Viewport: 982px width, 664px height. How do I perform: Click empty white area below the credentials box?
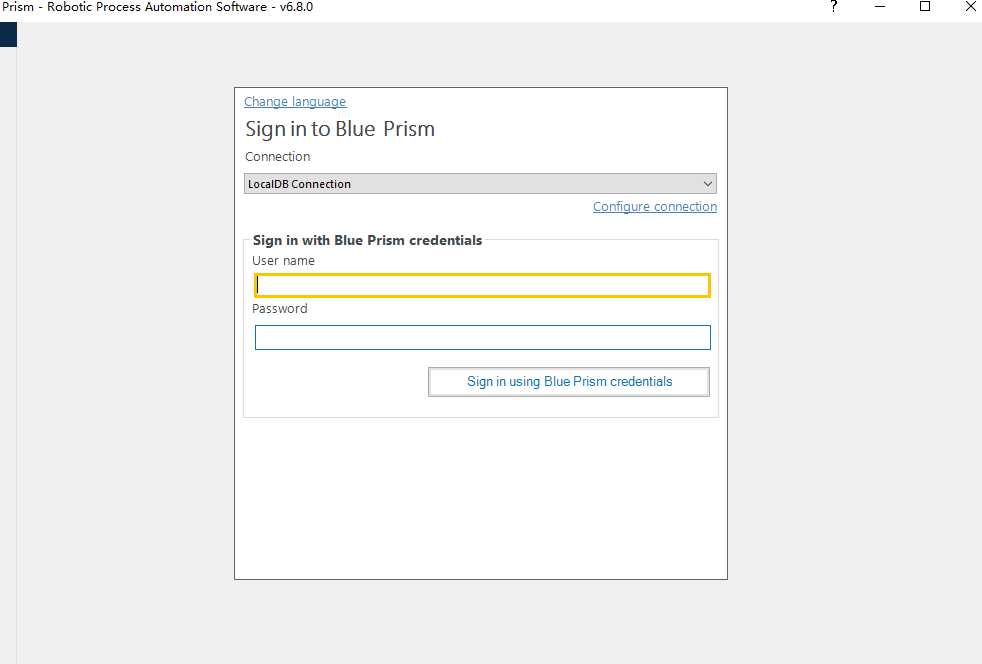click(x=480, y=500)
